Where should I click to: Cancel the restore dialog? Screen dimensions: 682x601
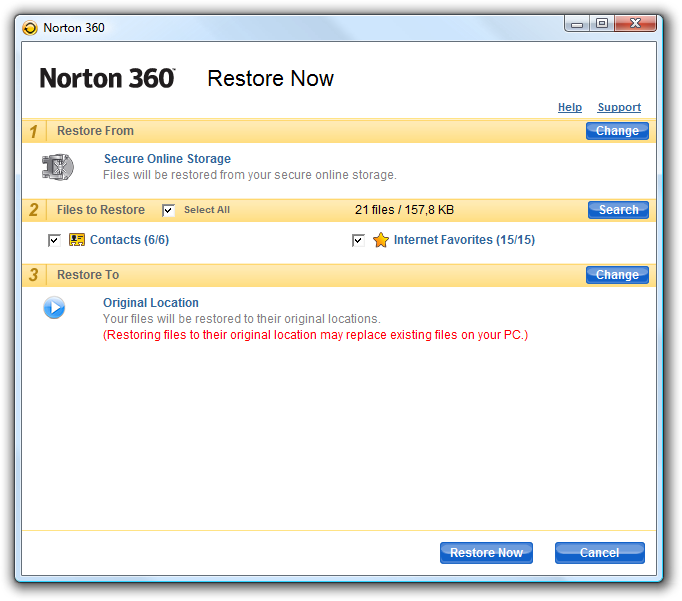600,553
